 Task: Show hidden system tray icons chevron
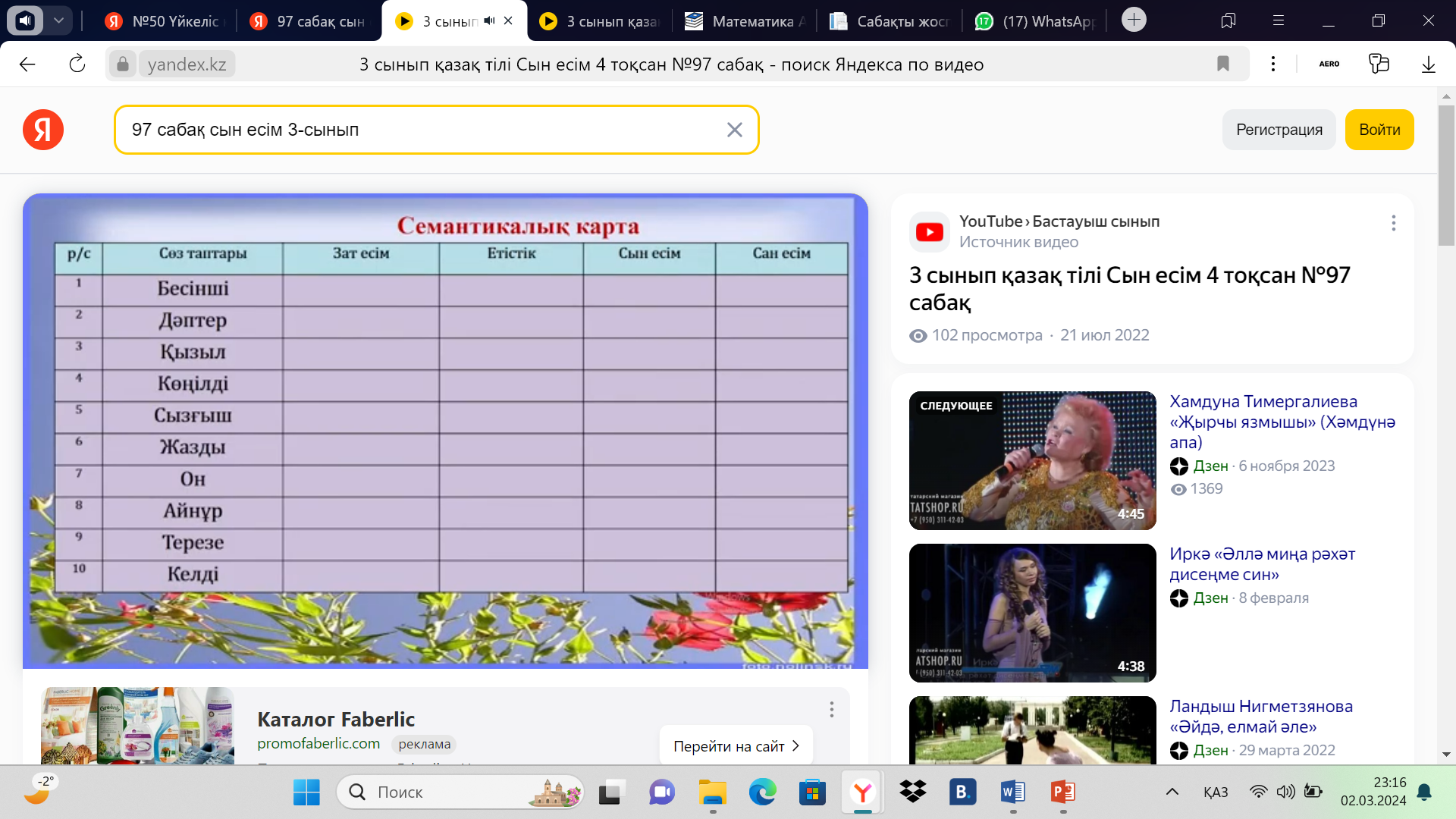1172,792
